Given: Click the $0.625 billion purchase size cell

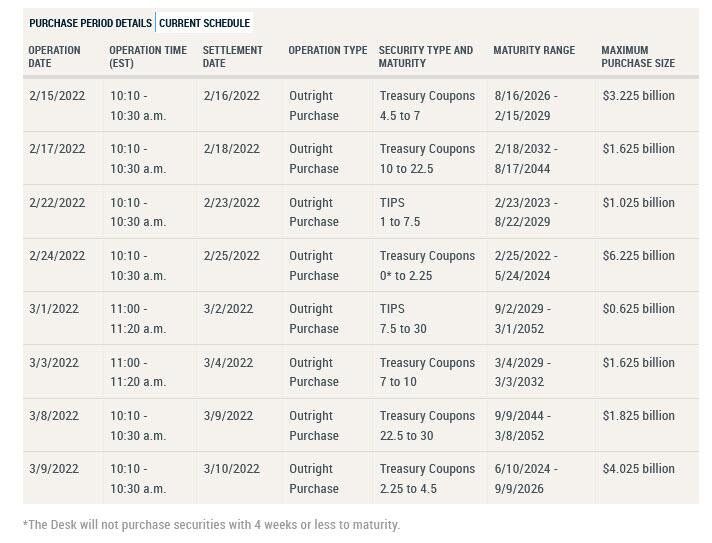Looking at the screenshot, I should [638, 309].
